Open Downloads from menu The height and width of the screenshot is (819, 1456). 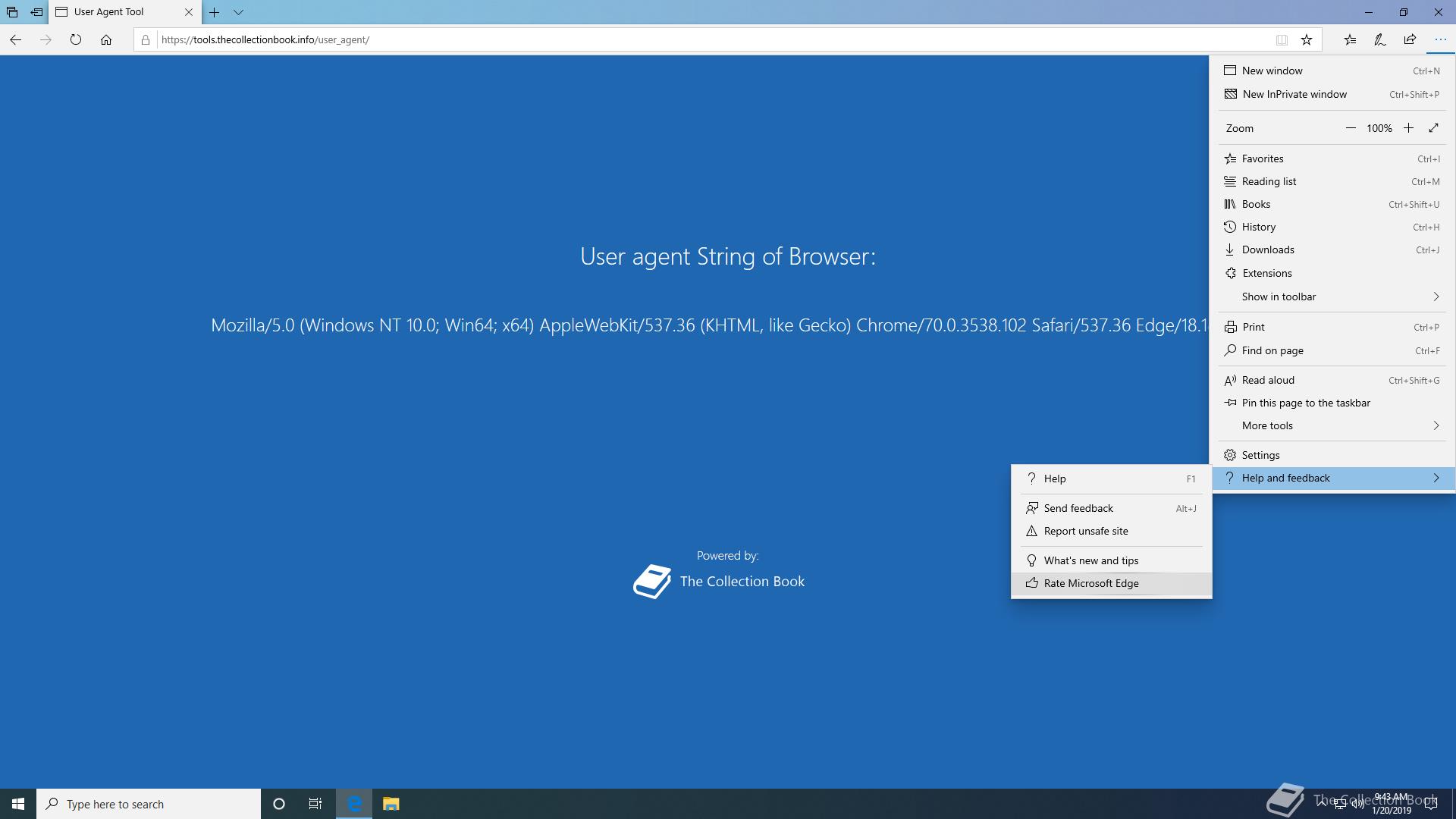(x=1332, y=249)
